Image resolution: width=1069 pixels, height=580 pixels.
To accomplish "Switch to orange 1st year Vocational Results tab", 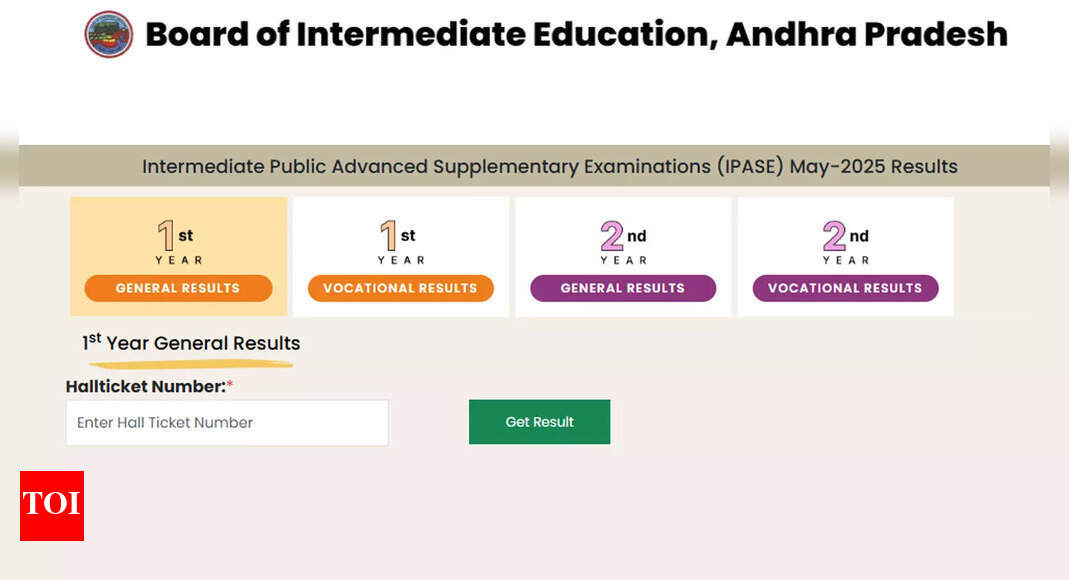I will (400, 288).
